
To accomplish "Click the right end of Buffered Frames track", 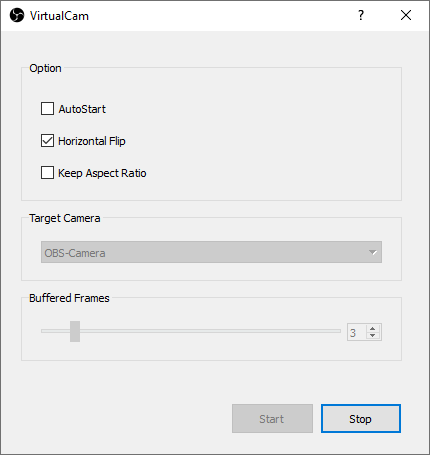I will (x=338, y=331).
